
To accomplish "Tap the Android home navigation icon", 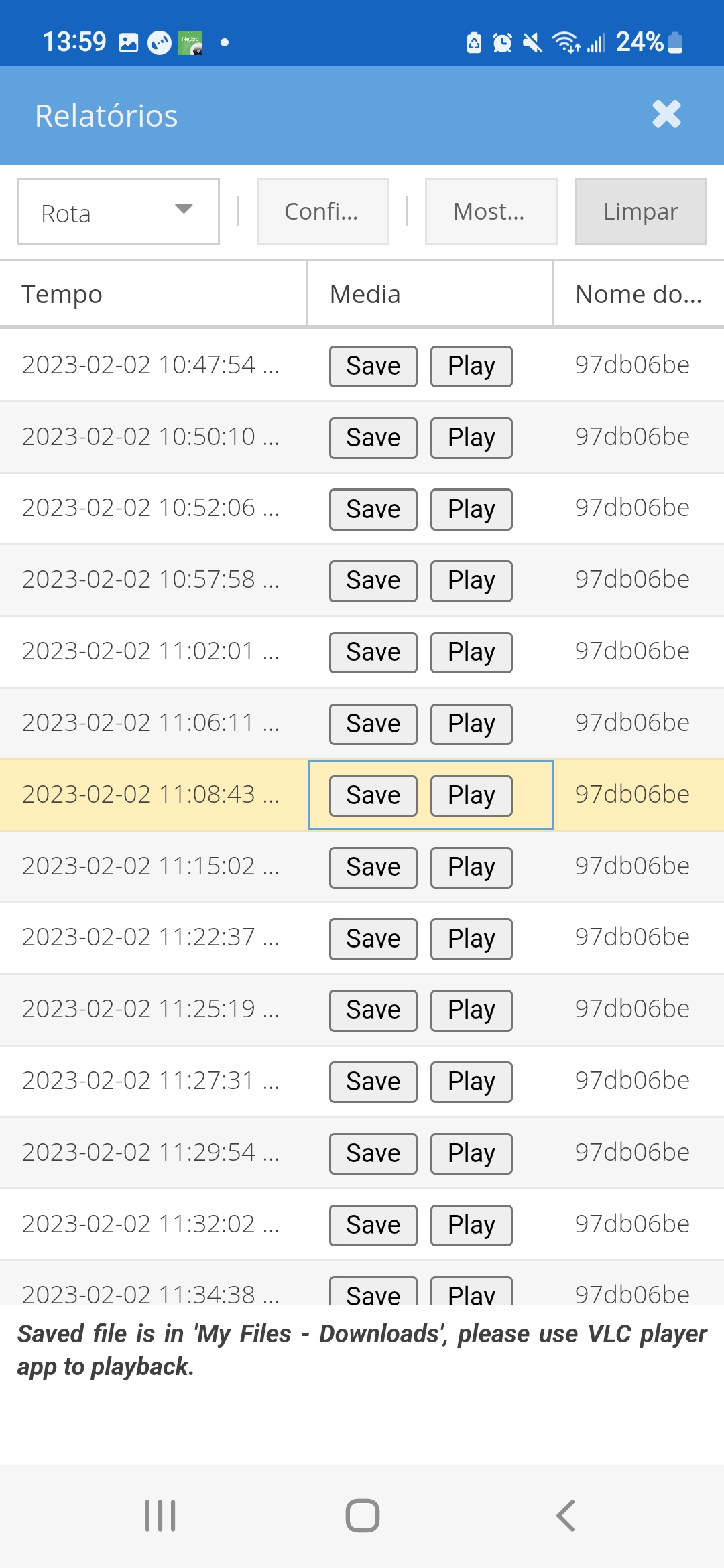I will pos(362,1515).
